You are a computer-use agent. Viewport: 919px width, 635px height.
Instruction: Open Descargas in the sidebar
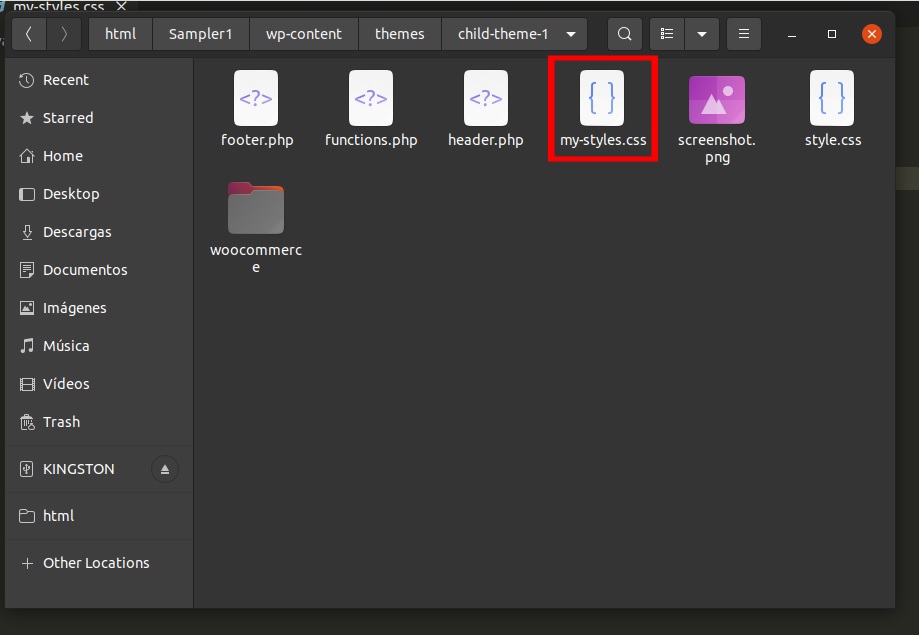[x=99, y=232]
